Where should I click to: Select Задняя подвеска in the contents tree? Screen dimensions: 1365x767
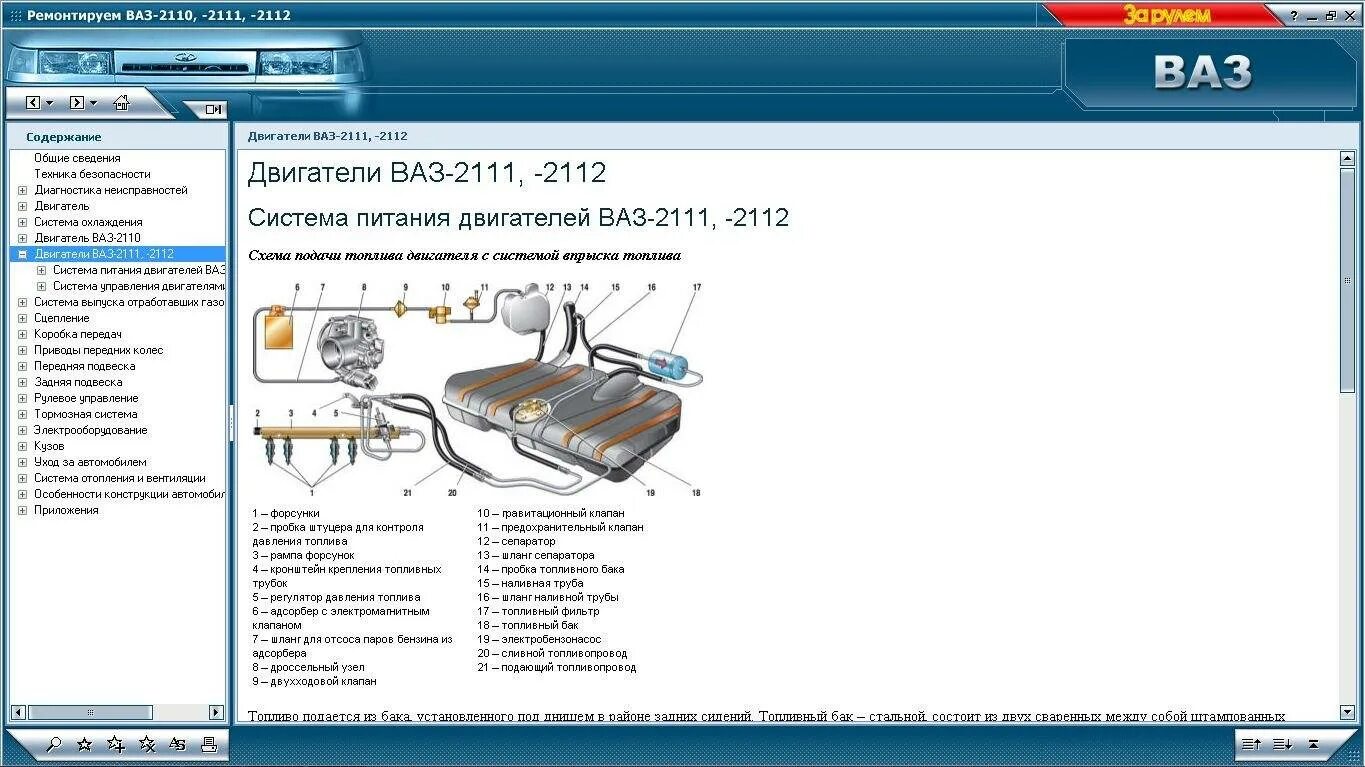click(78, 382)
